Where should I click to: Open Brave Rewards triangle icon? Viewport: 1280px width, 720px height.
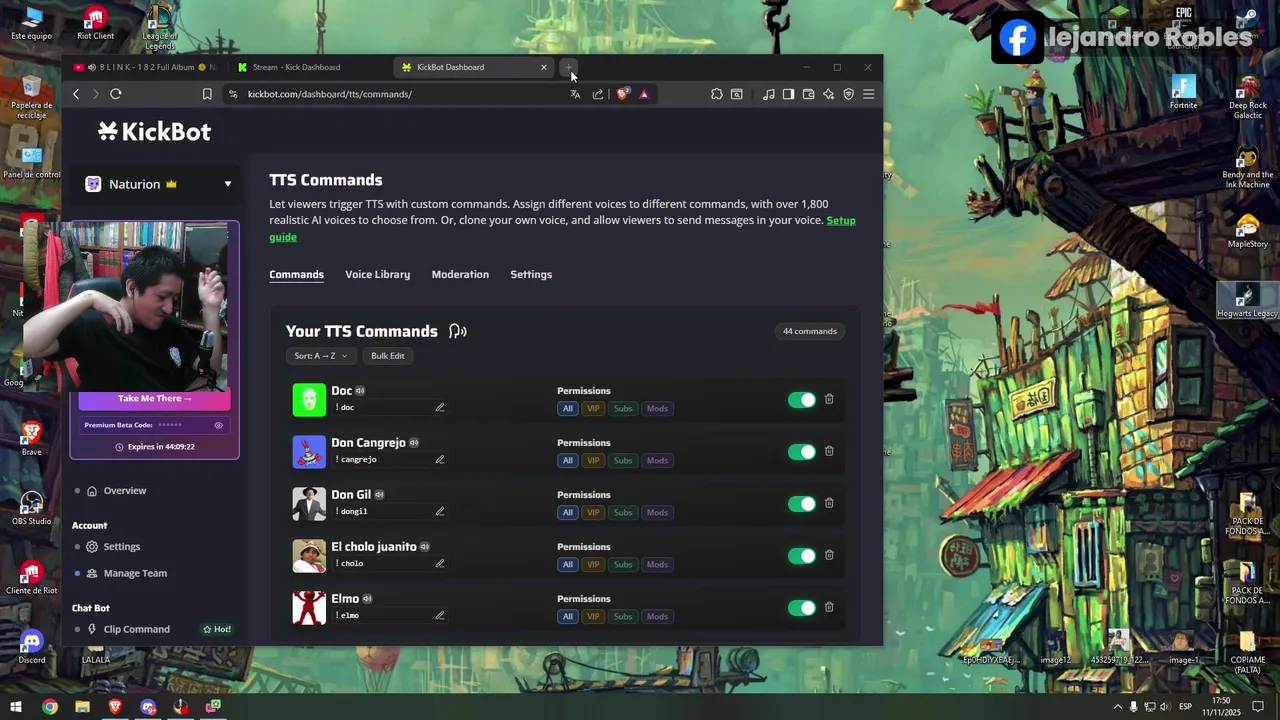[x=644, y=94]
